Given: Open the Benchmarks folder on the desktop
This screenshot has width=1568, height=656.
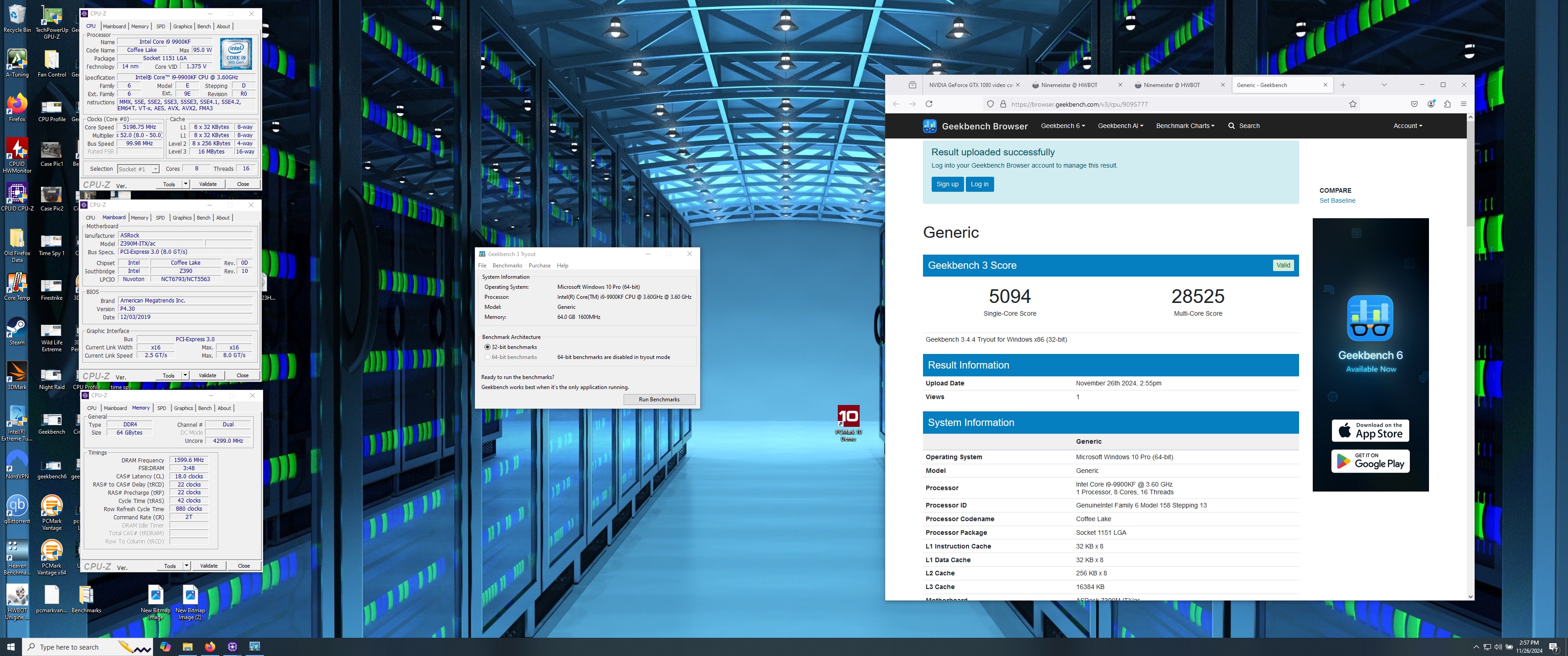Looking at the screenshot, I should point(87,599).
